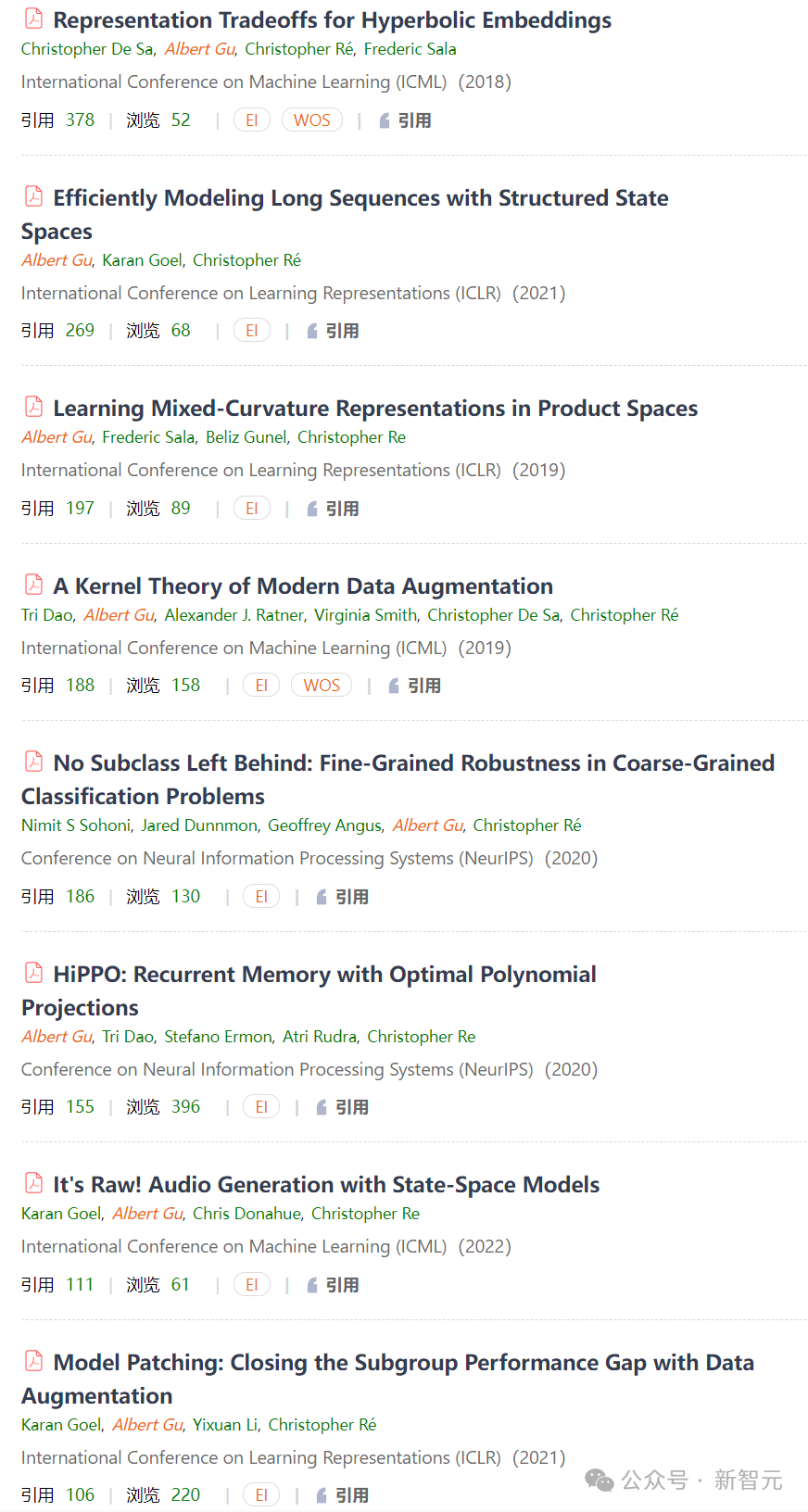Click the quote cite icon for It's Raw! paper

(x=312, y=1285)
